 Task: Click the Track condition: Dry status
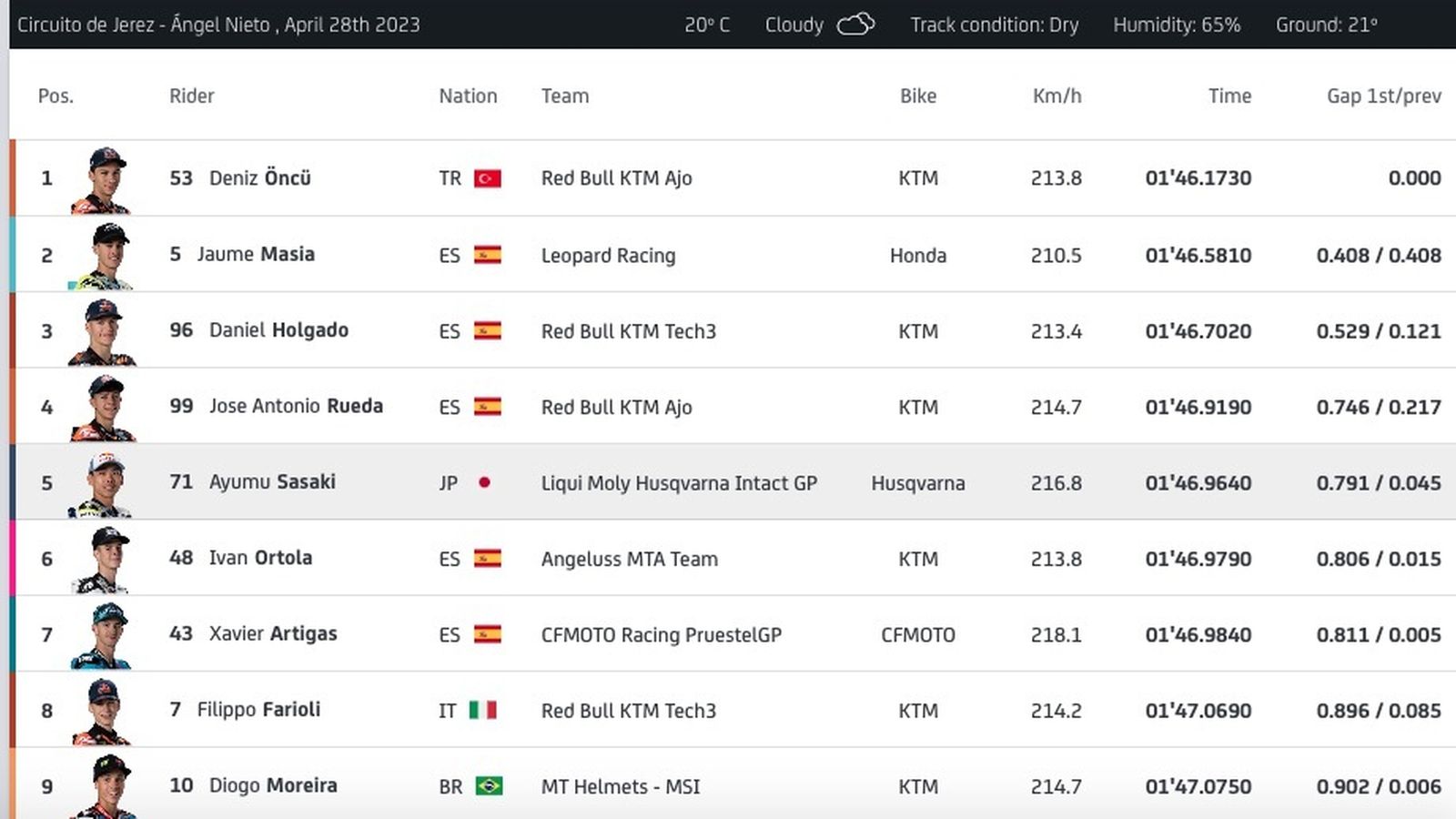click(995, 25)
